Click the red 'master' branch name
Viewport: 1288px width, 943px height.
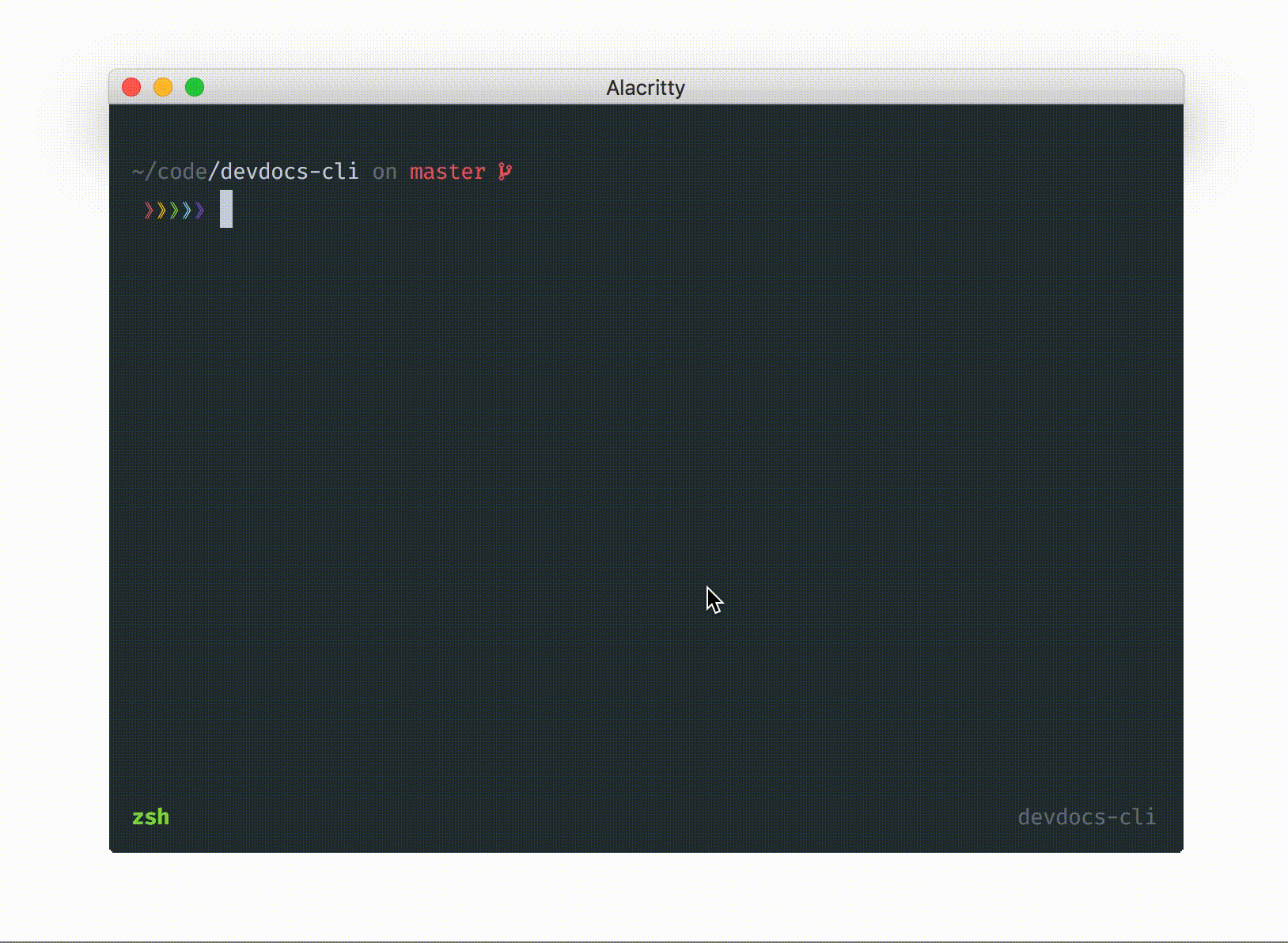click(x=448, y=172)
